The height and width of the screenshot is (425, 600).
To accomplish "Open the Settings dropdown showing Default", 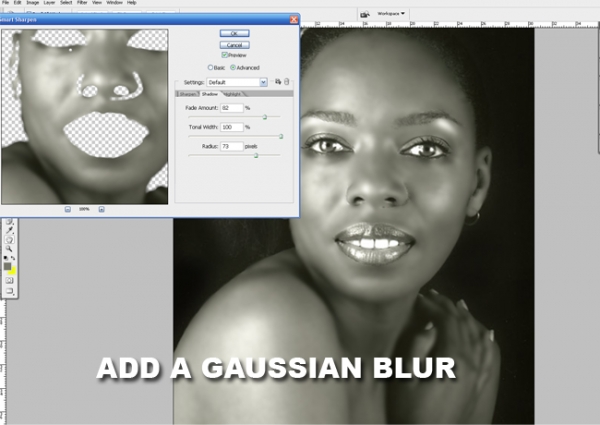I will (237, 82).
